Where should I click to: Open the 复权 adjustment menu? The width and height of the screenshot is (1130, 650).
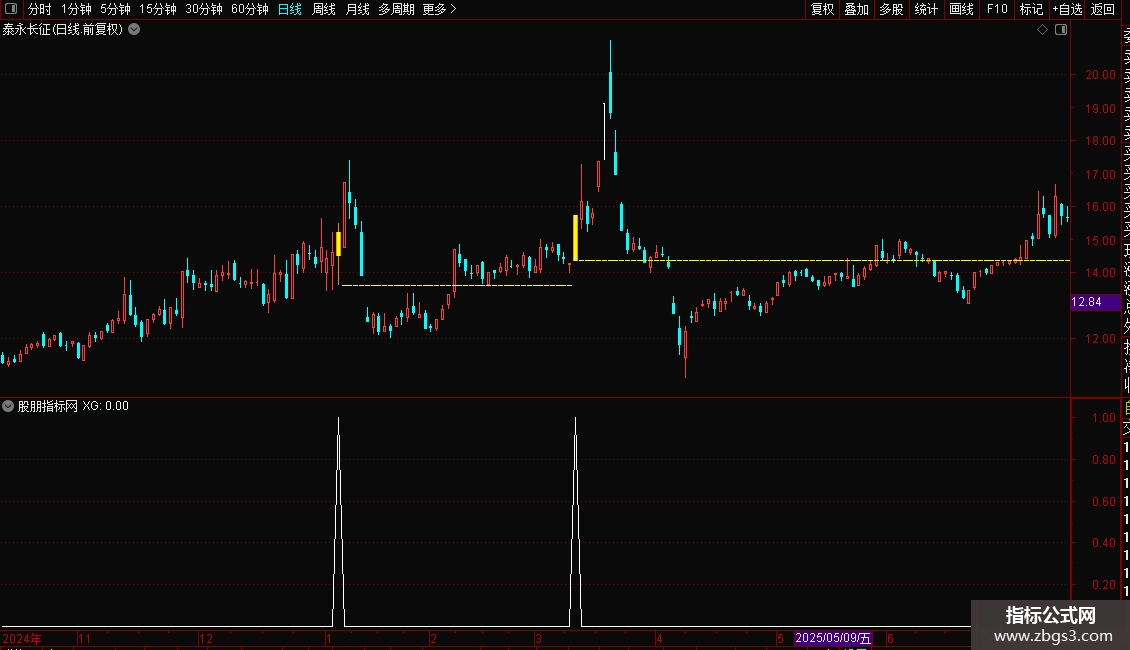pyautogui.click(x=822, y=9)
